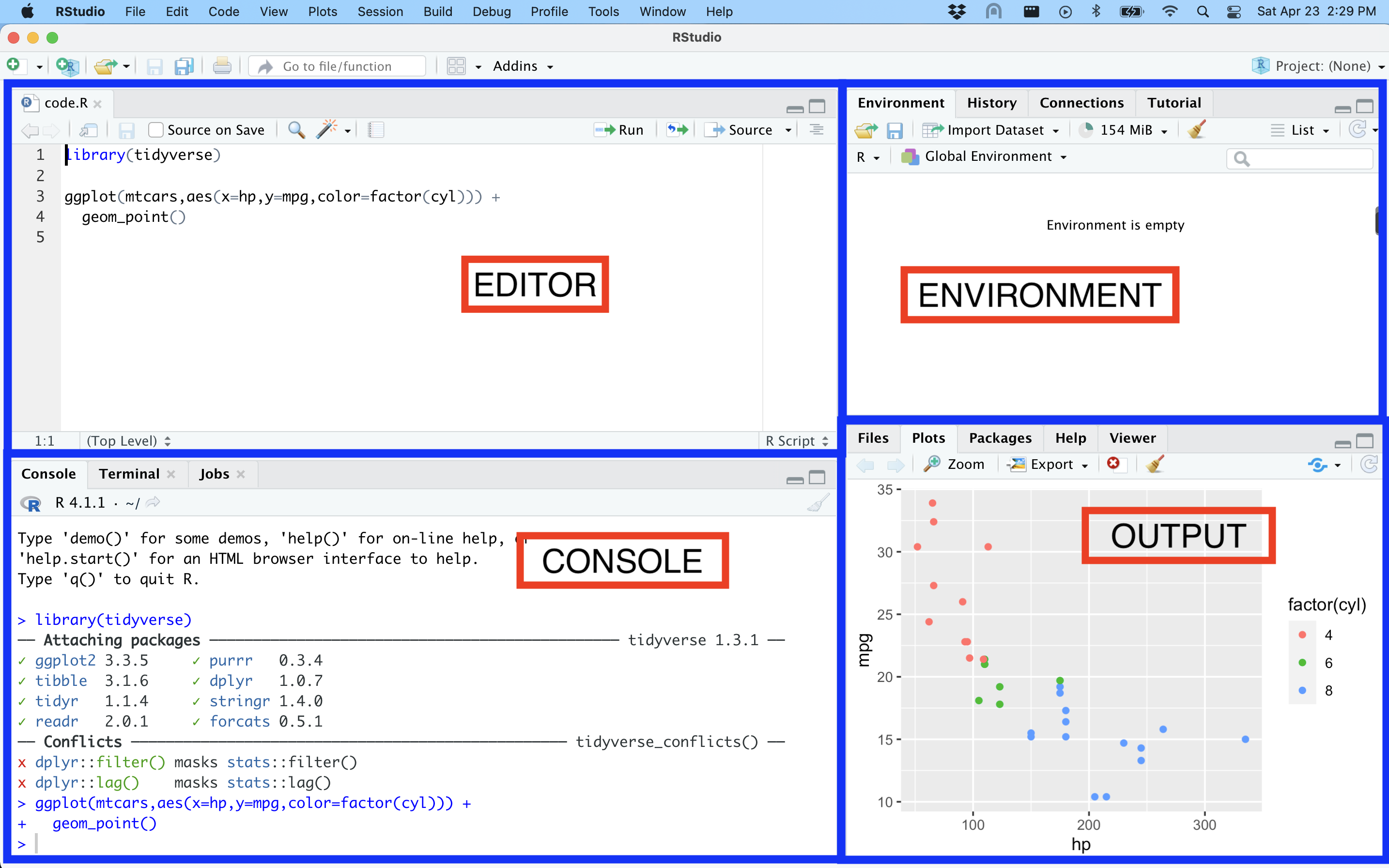Click the Code Tools magic wand icon
This screenshot has height=868, width=1389.
(326, 129)
